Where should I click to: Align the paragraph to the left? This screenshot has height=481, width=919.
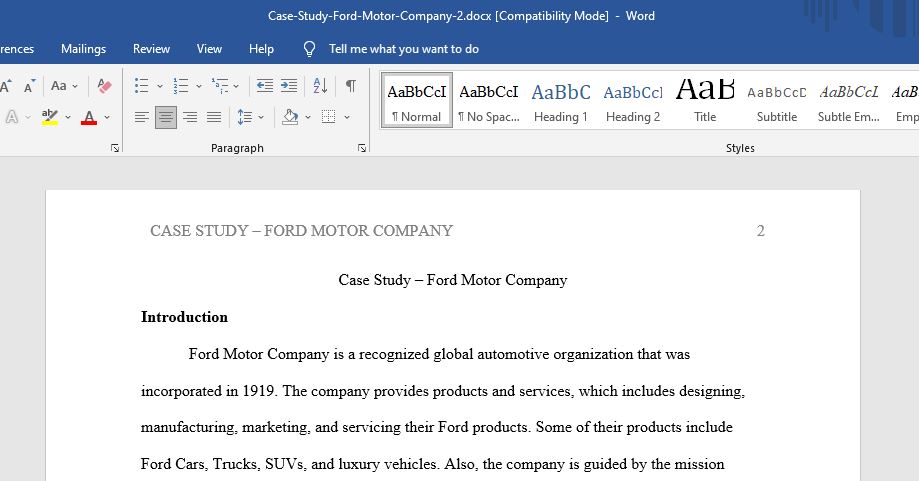click(x=141, y=117)
